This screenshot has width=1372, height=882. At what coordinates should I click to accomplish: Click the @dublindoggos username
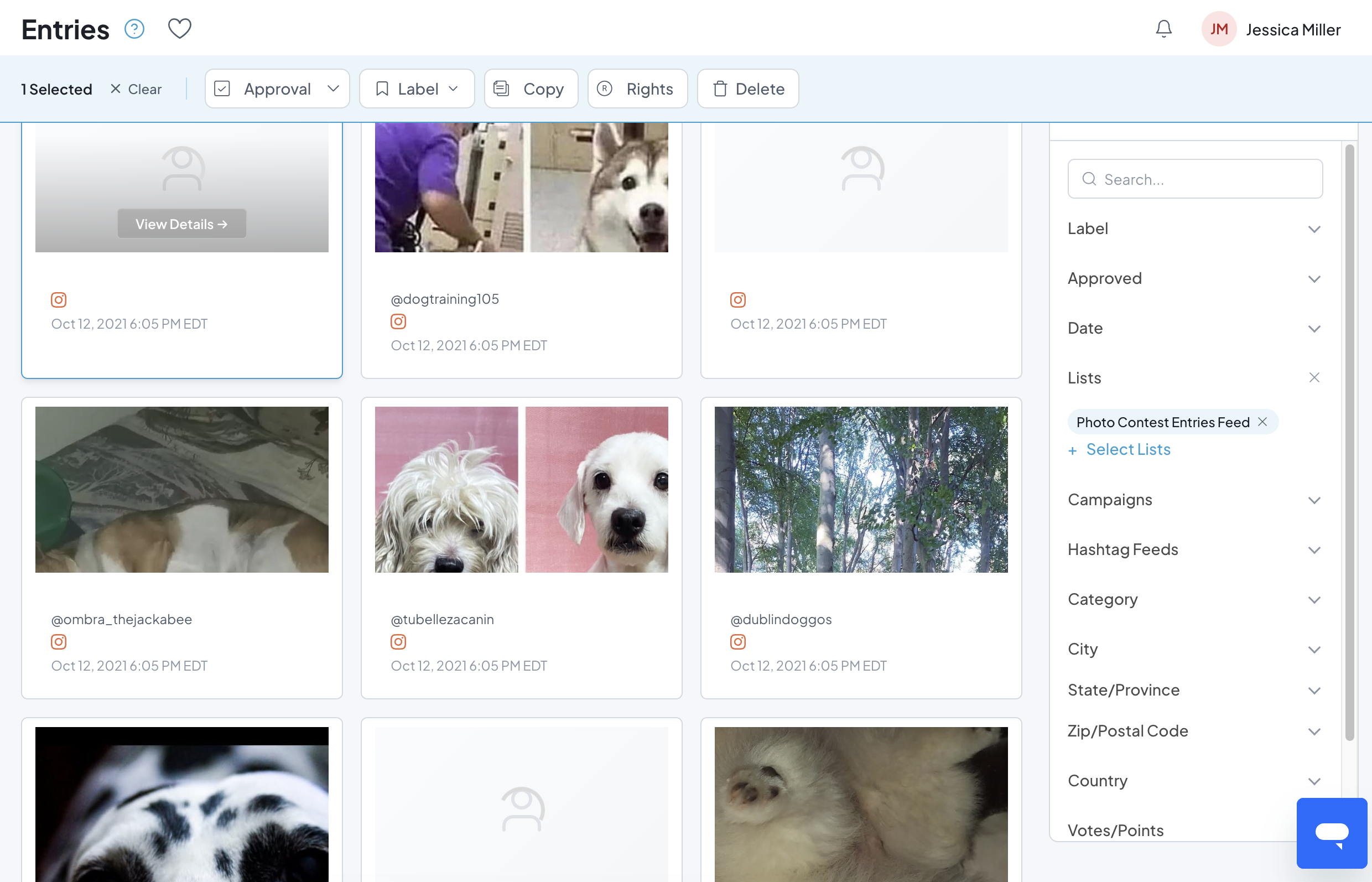[x=781, y=620]
